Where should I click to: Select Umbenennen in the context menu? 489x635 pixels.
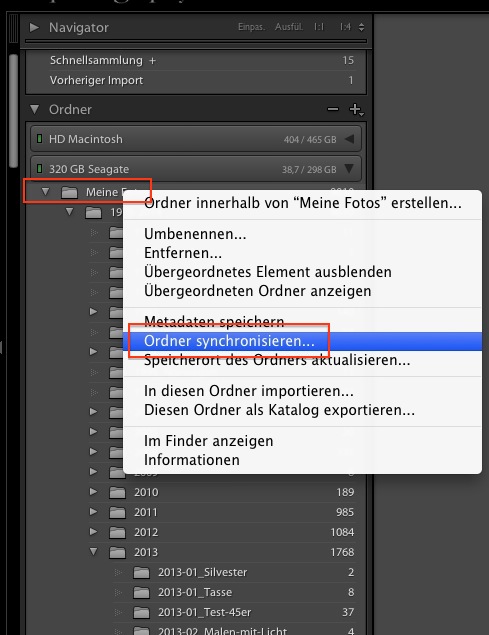coord(195,234)
